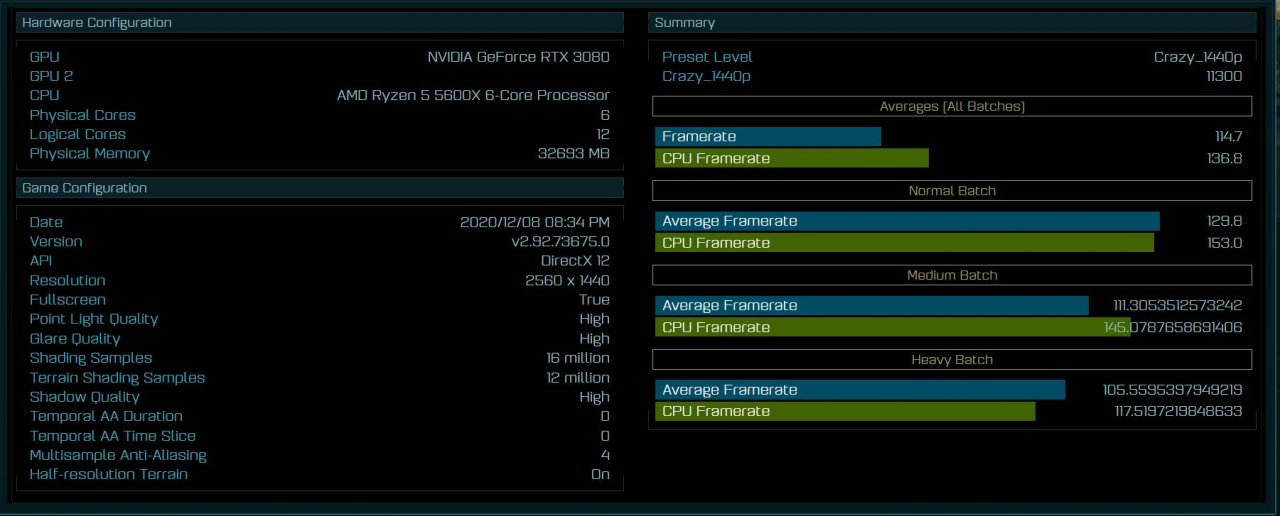Select the Hardware Configuration section header

[320, 22]
